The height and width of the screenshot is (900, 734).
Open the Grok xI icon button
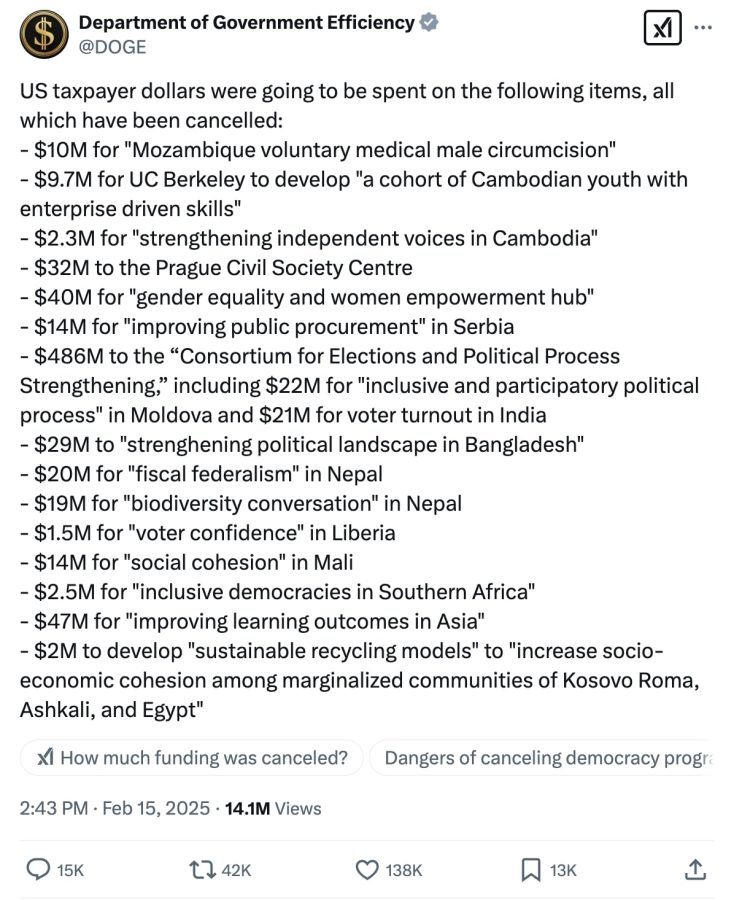coord(662,29)
